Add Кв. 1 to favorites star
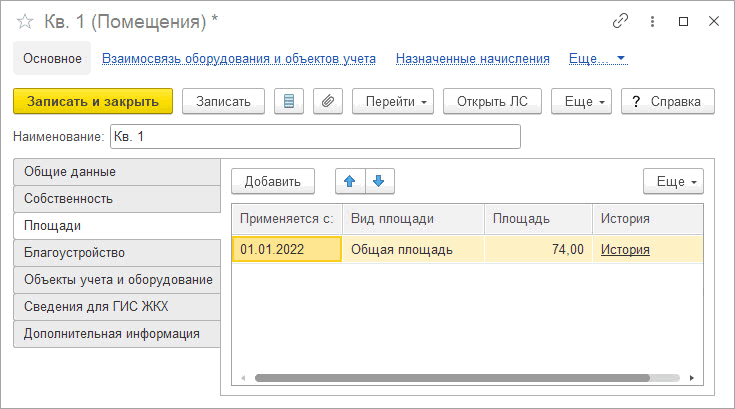Screen dimensions: 735x409 24,22
